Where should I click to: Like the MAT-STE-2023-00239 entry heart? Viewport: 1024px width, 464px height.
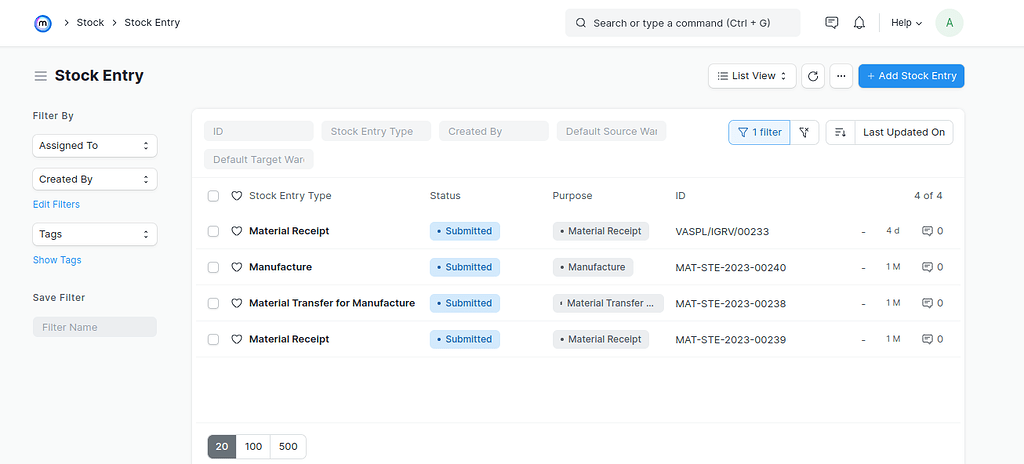237,339
